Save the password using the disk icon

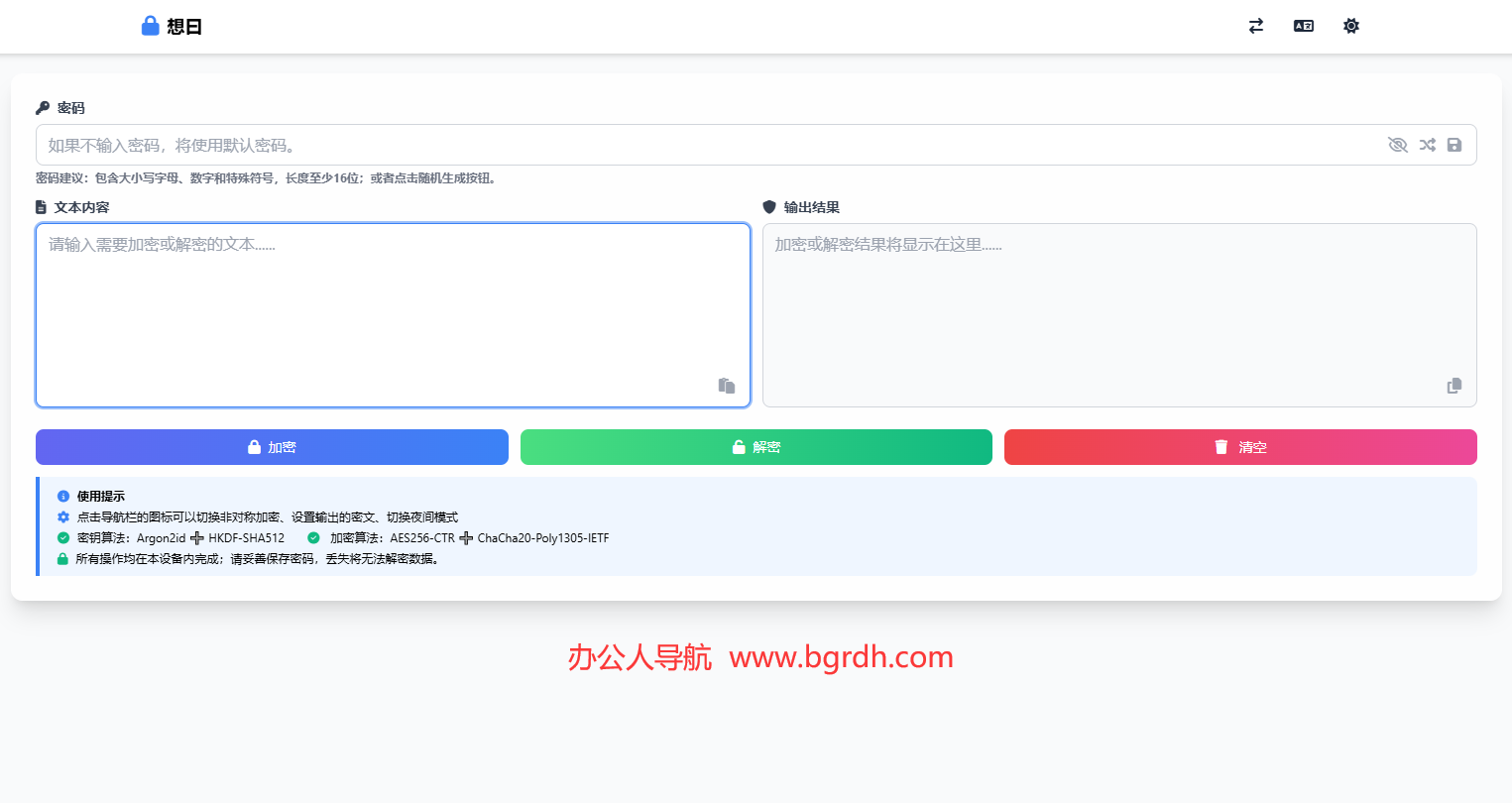[1454, 145]
